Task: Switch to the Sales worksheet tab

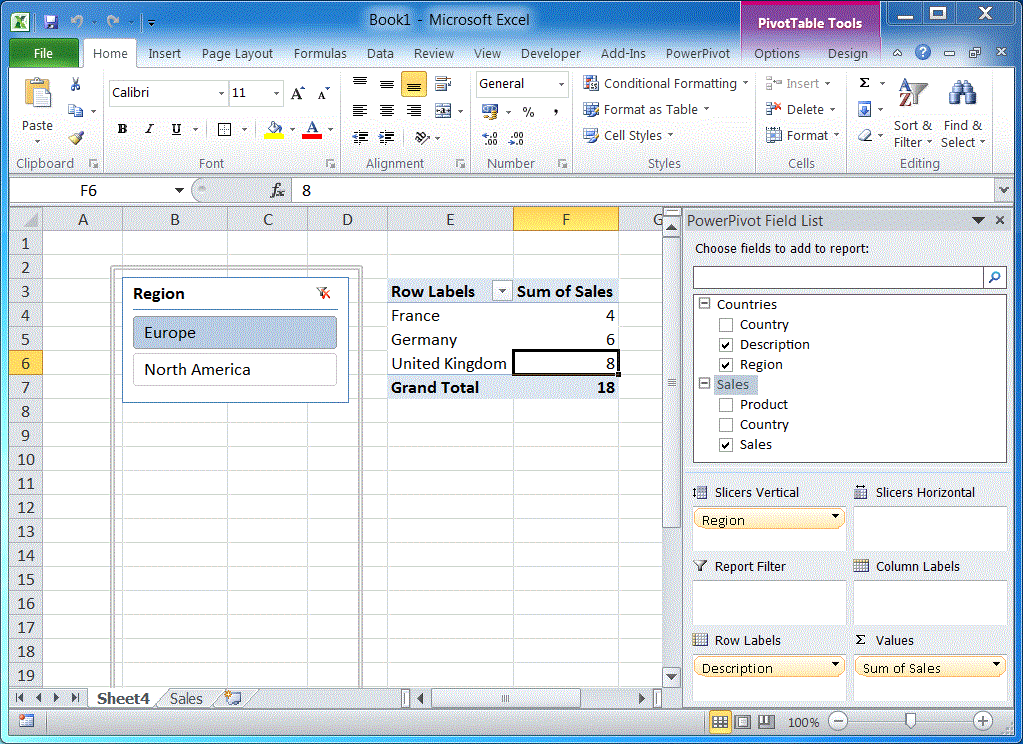Action: click(x=186, y=698)
